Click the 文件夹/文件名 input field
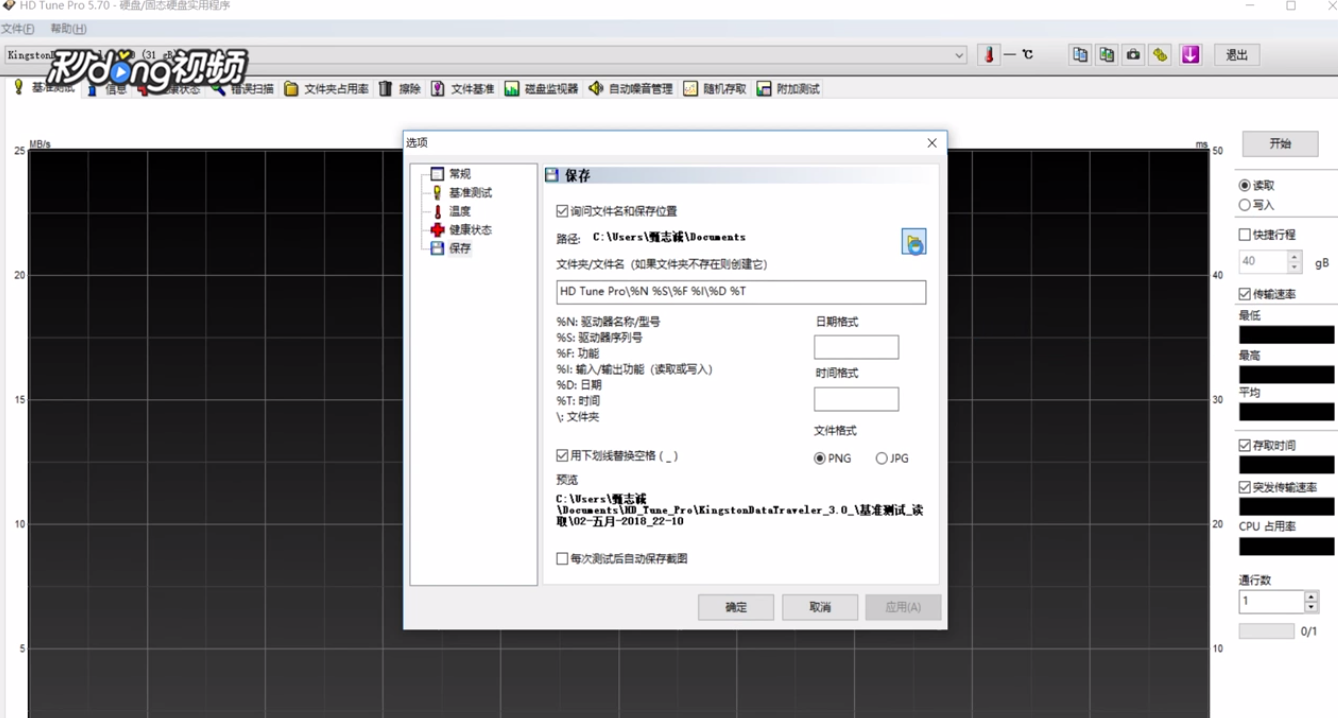 [x=741, y=292]
